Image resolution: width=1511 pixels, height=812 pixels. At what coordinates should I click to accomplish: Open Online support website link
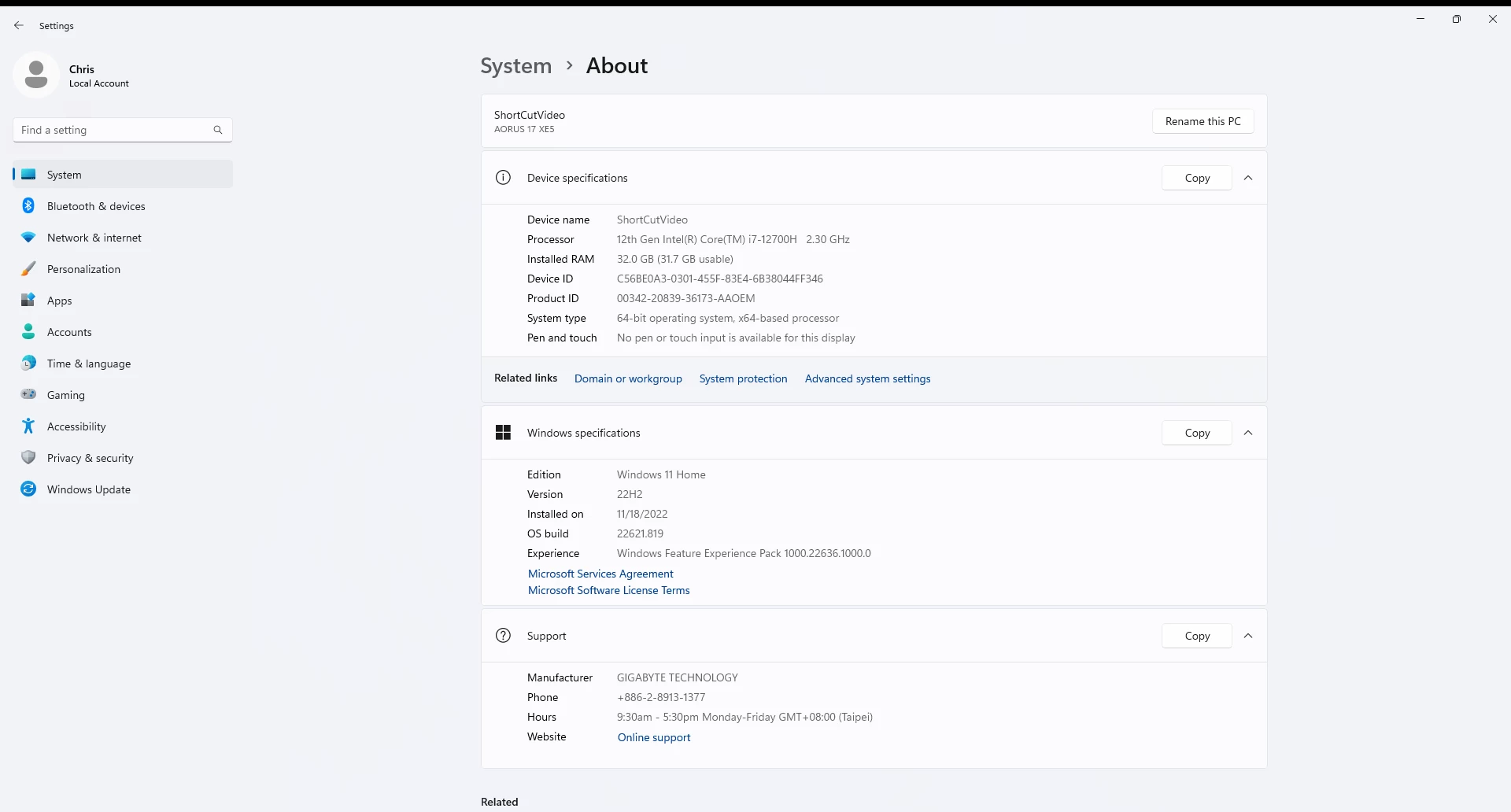[654, 737]
